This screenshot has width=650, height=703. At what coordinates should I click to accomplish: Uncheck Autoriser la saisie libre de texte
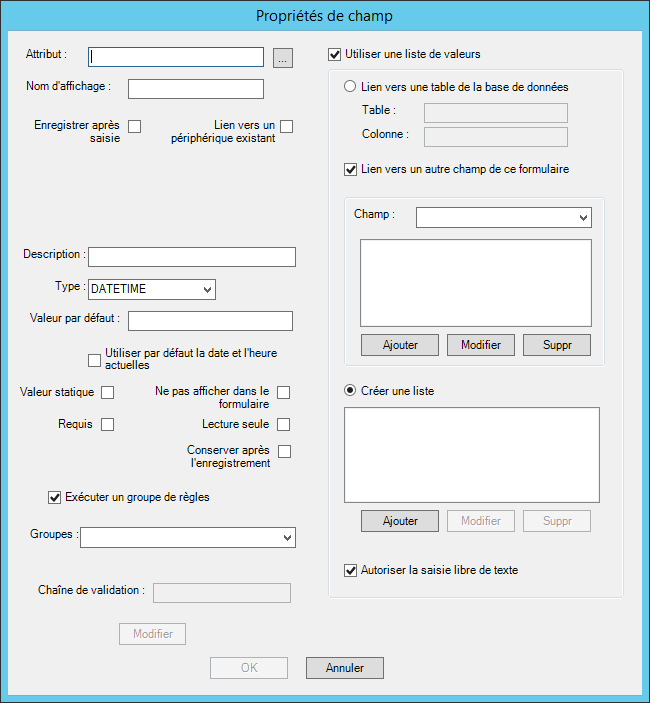(351, 571)
